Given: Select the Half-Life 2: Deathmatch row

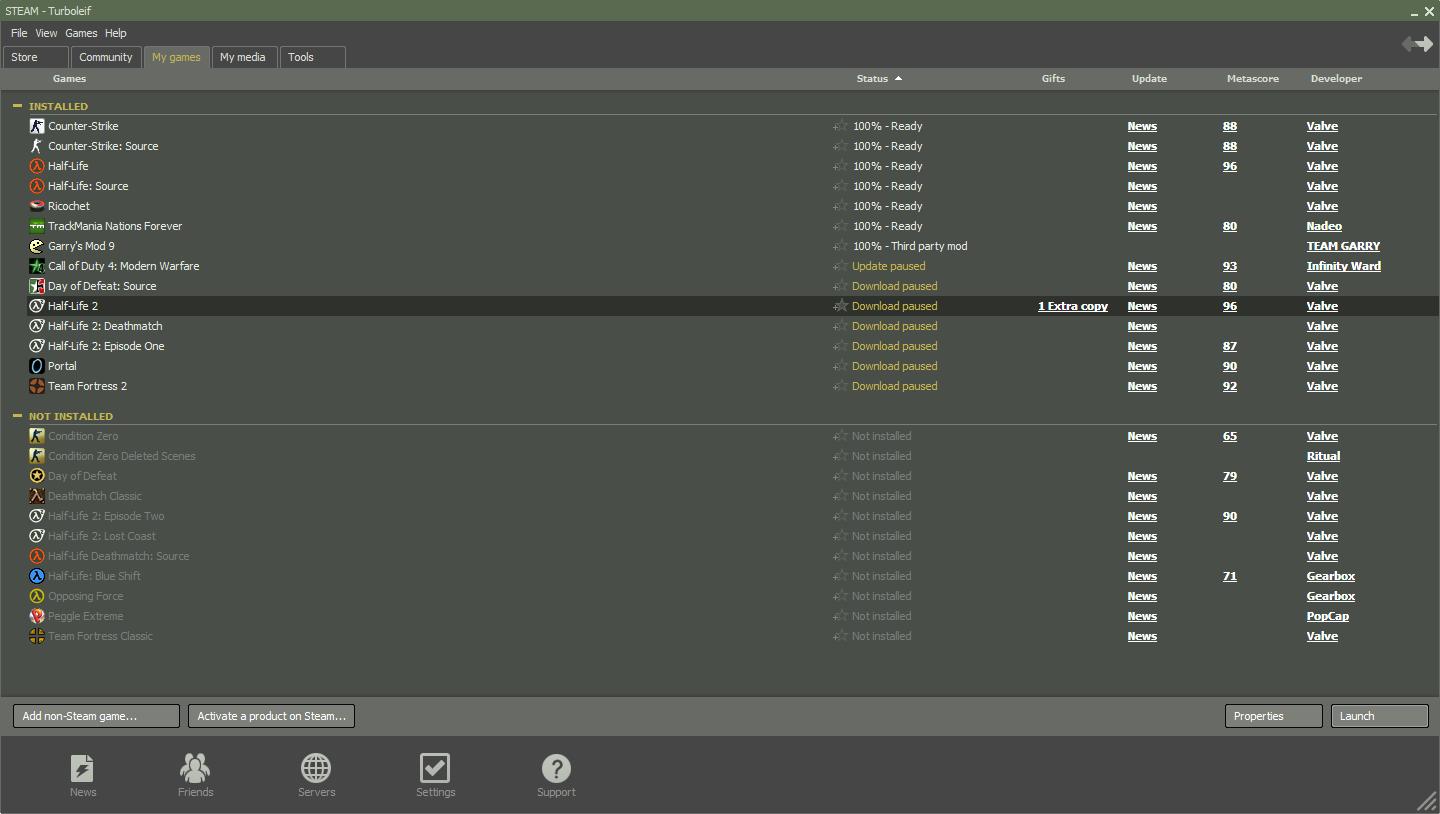Looking at the screenshot, I should click(x=733, y=326).
